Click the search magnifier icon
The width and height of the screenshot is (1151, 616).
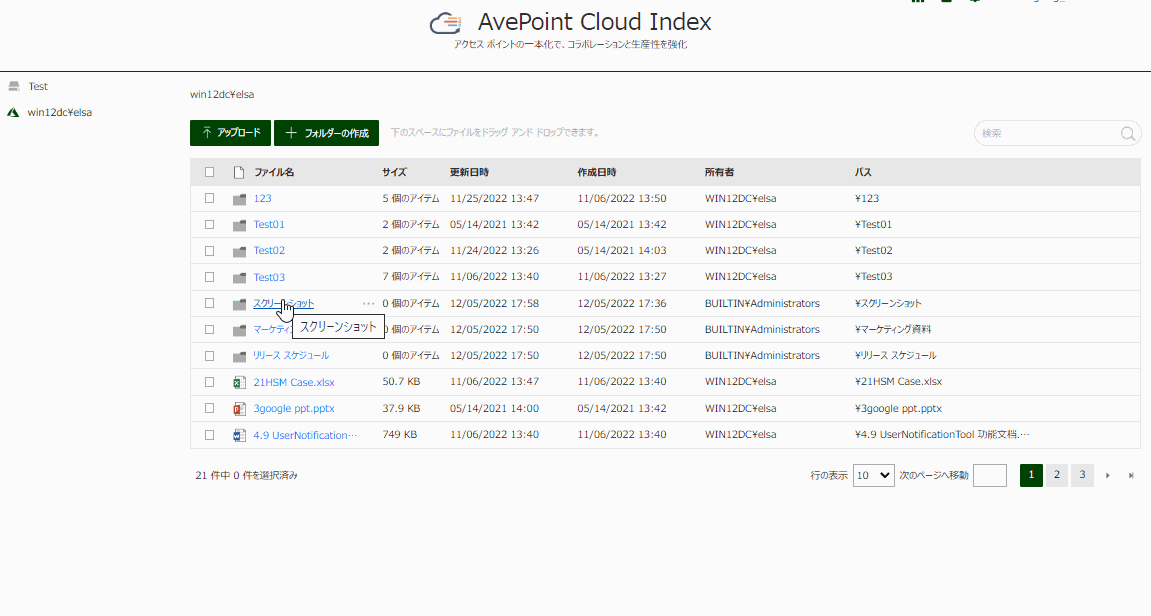click(x=1128, y=134)
